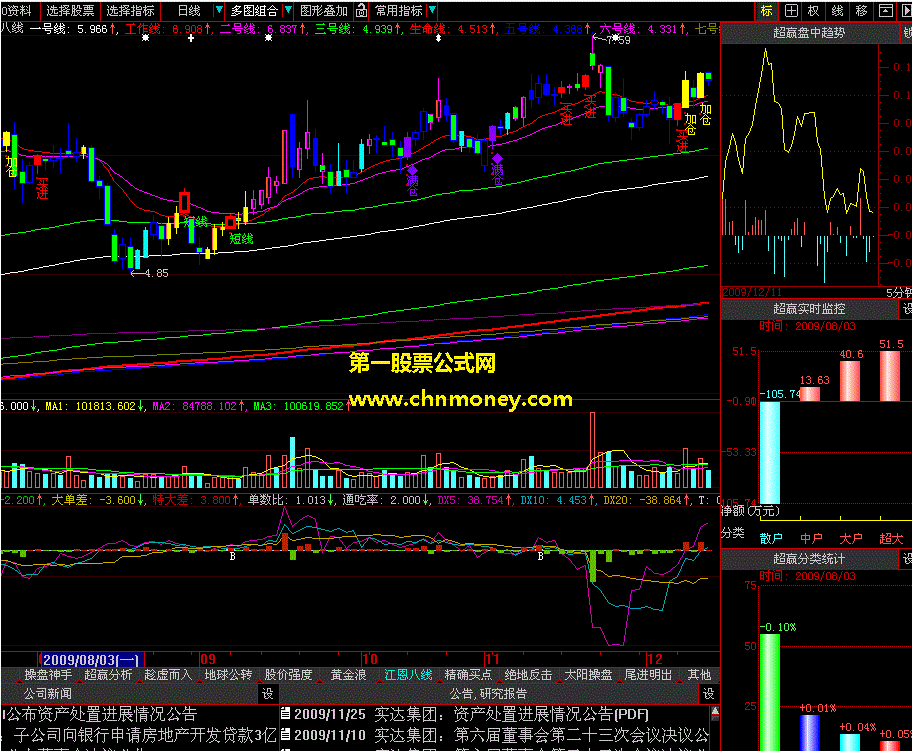This screenshot has width=912, height=751.
Task: Click 选择股票 in the top bar
Action: coord(70,10)
